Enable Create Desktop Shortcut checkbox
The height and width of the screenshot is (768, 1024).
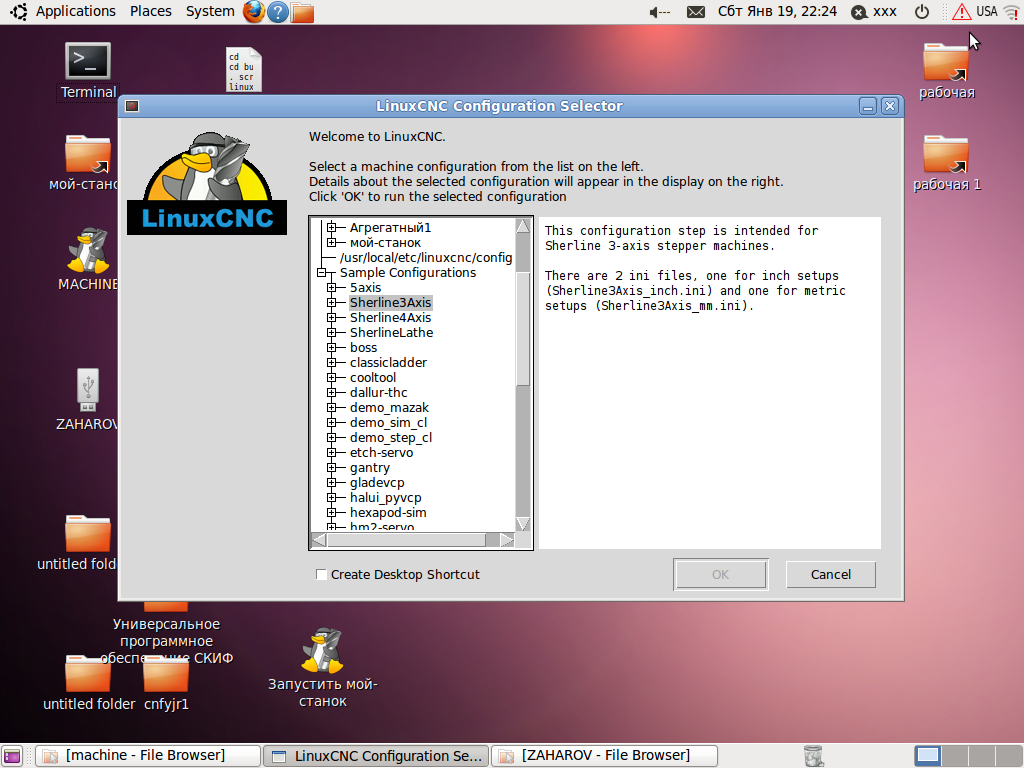pos(321,575)
